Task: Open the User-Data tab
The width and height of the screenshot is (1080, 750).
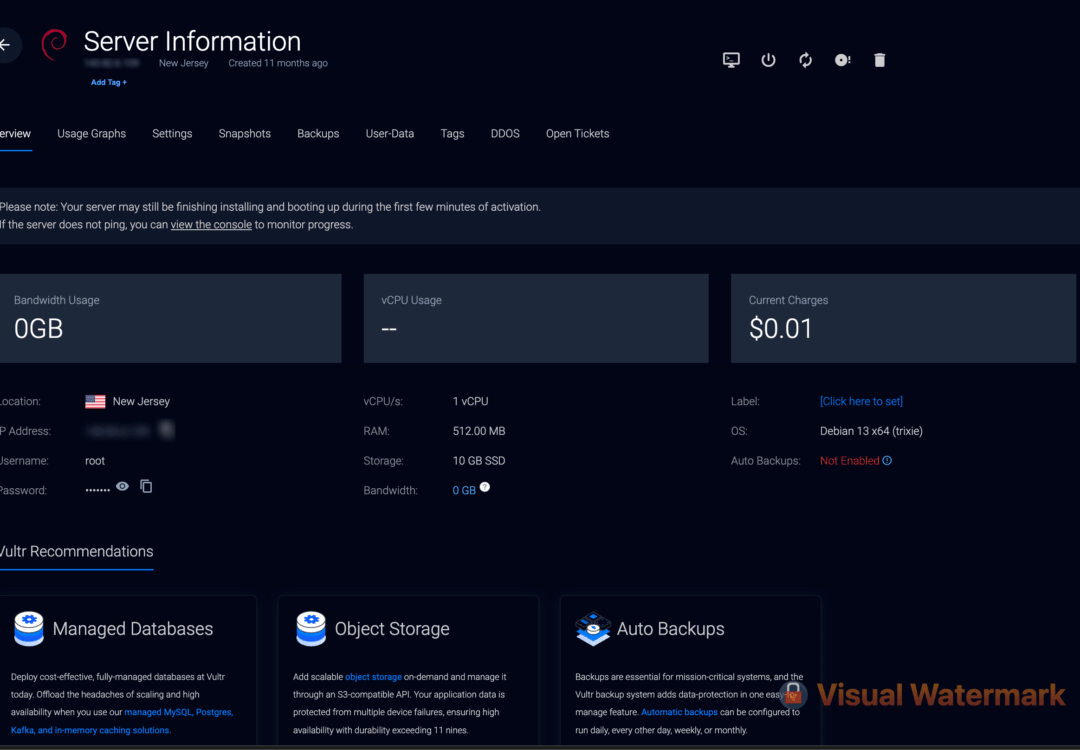Action: pos(390,134)
